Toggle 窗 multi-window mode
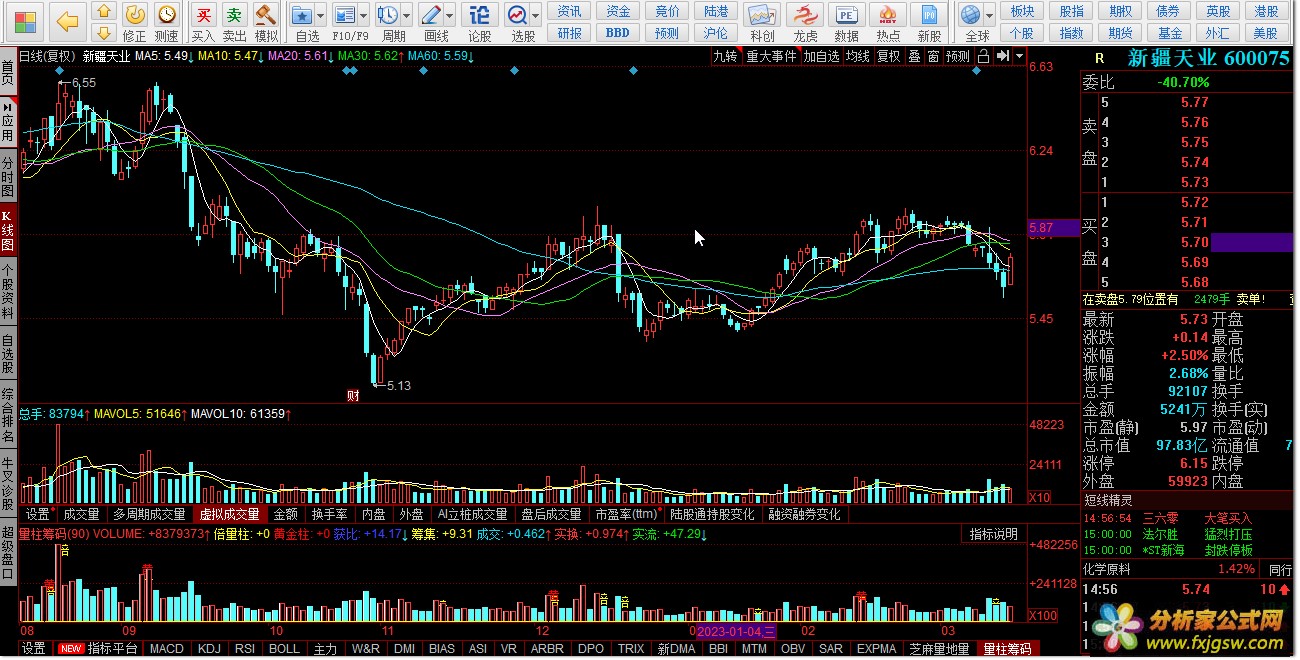 pos(933,56)
